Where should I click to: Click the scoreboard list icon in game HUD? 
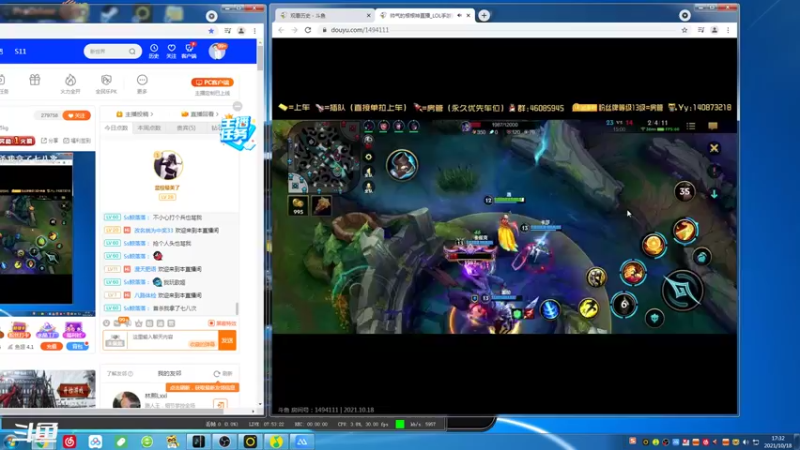[x=691, y=126]
